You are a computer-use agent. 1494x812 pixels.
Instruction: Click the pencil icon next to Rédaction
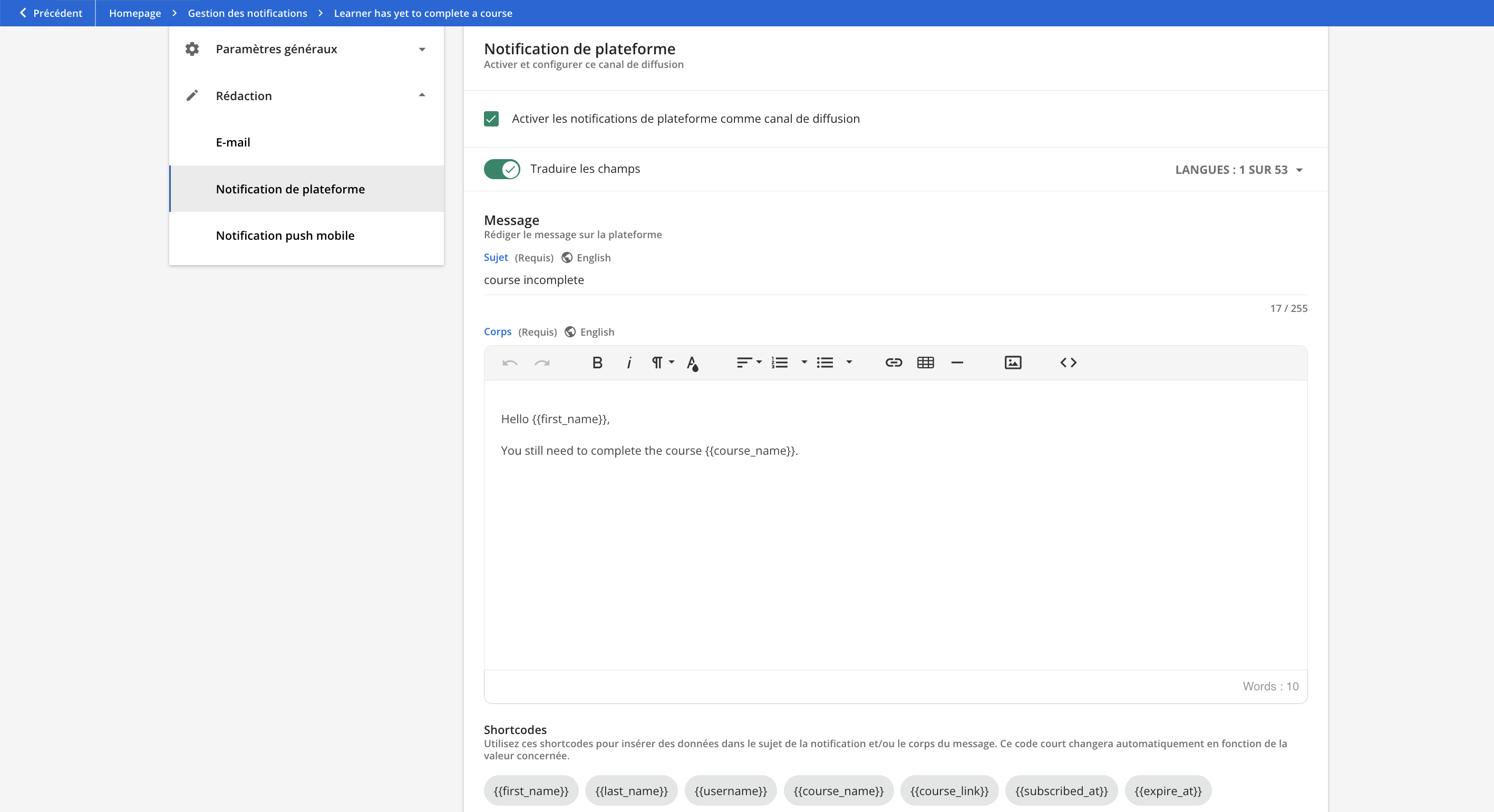pyautogui.click(x=192, y=95)
